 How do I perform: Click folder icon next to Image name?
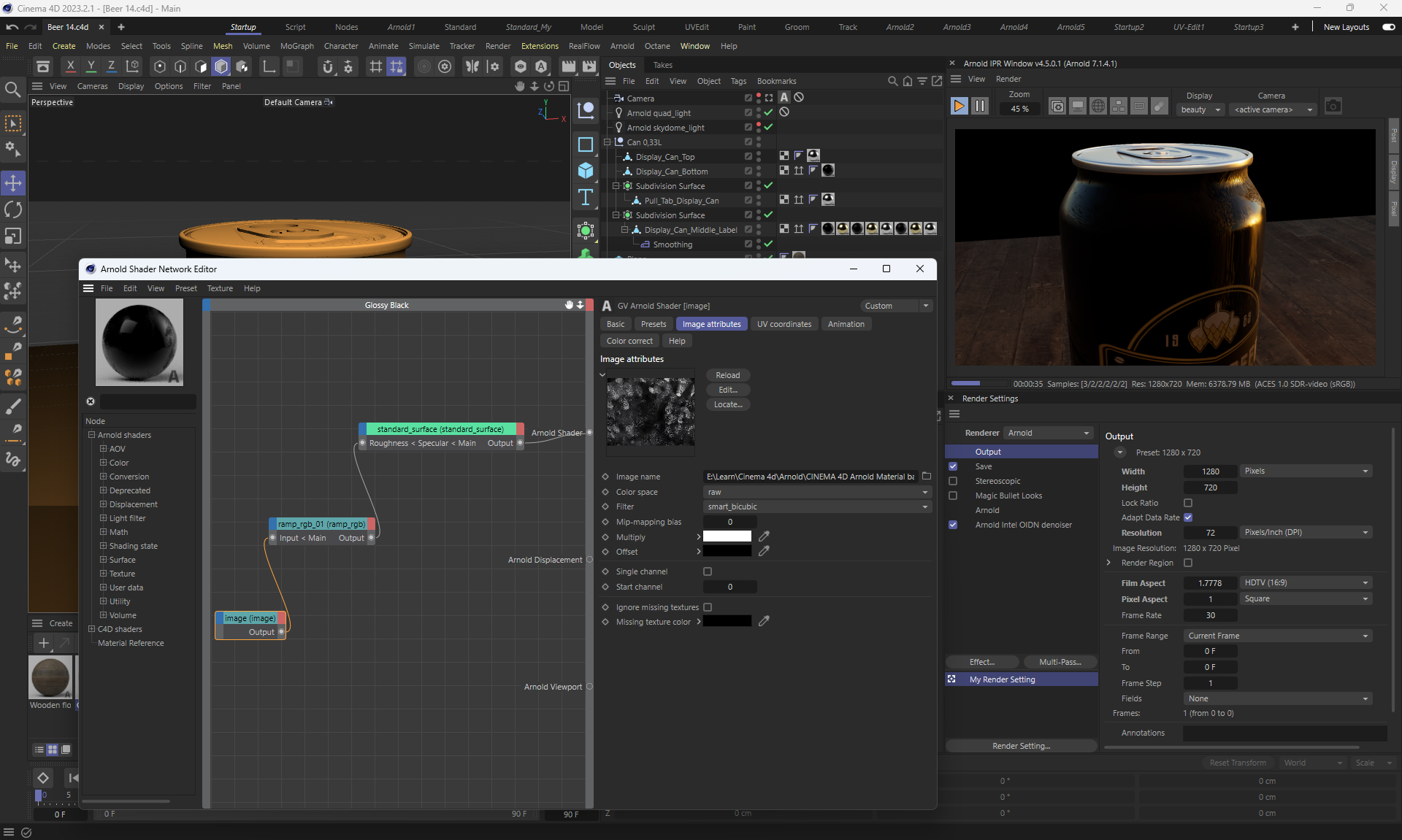(x=927, y=477)
